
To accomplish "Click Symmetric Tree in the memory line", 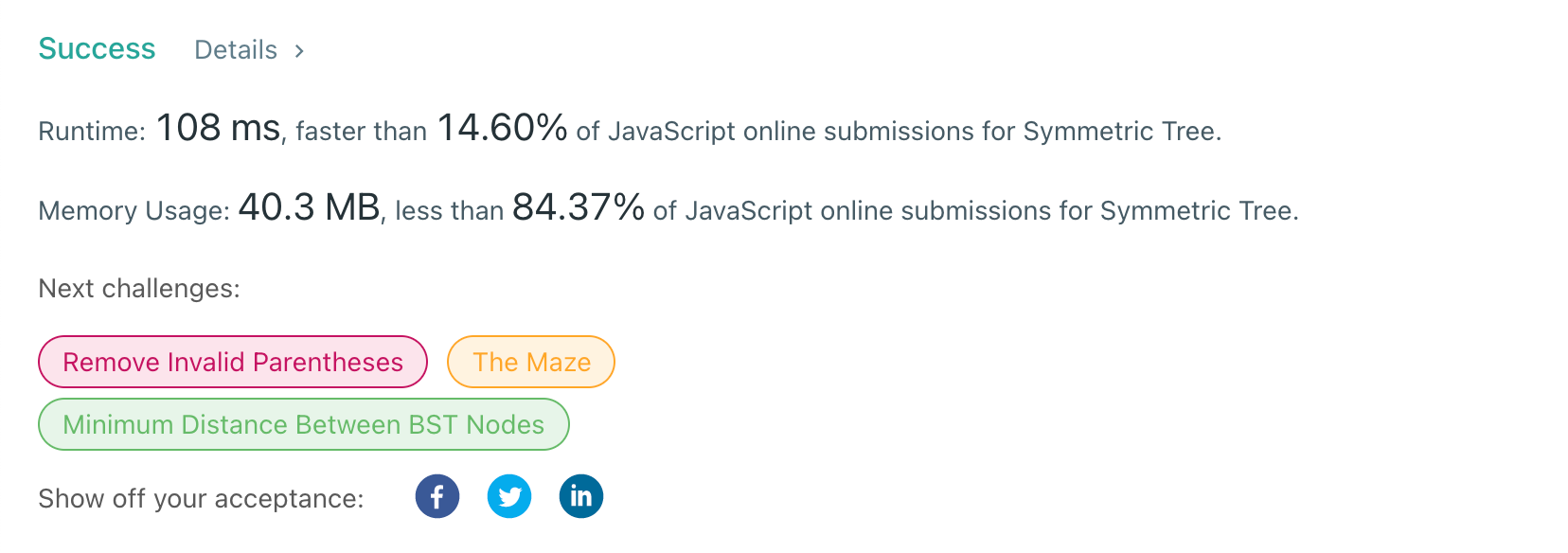I will pos(1199,211).
